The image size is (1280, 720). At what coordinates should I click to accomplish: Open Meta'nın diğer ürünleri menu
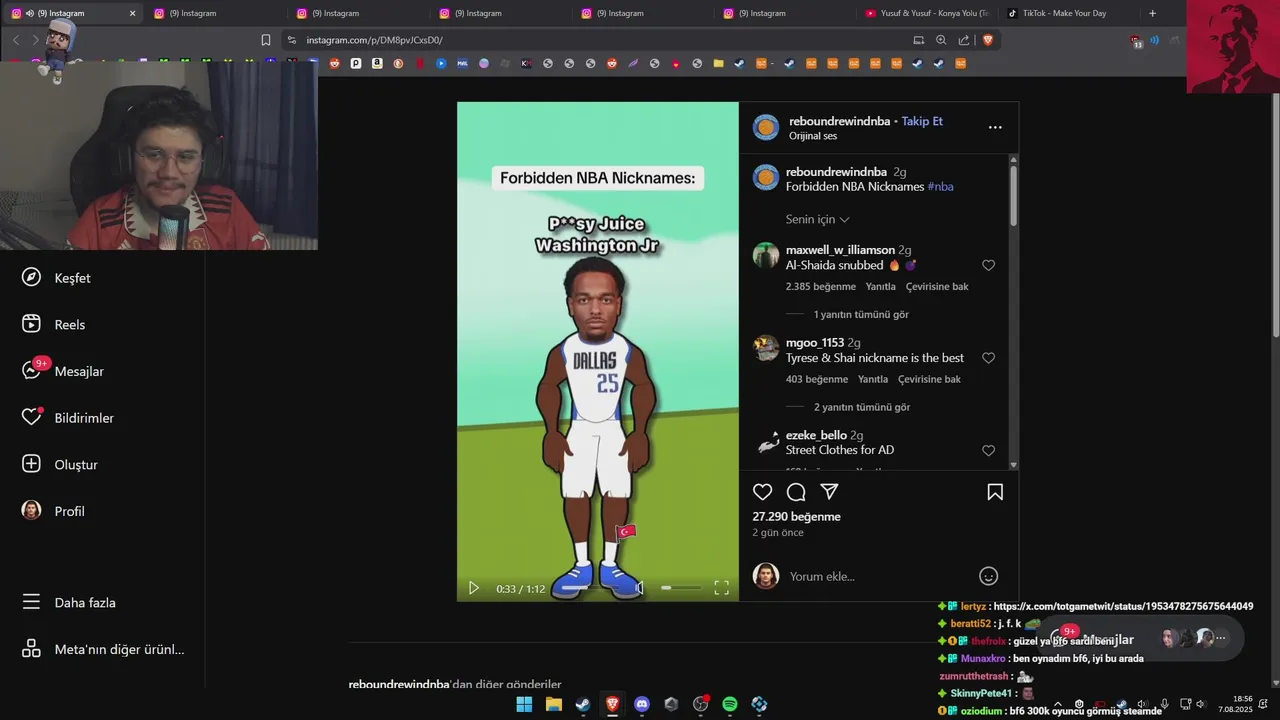pyautogui.click(x=103, y=649)
